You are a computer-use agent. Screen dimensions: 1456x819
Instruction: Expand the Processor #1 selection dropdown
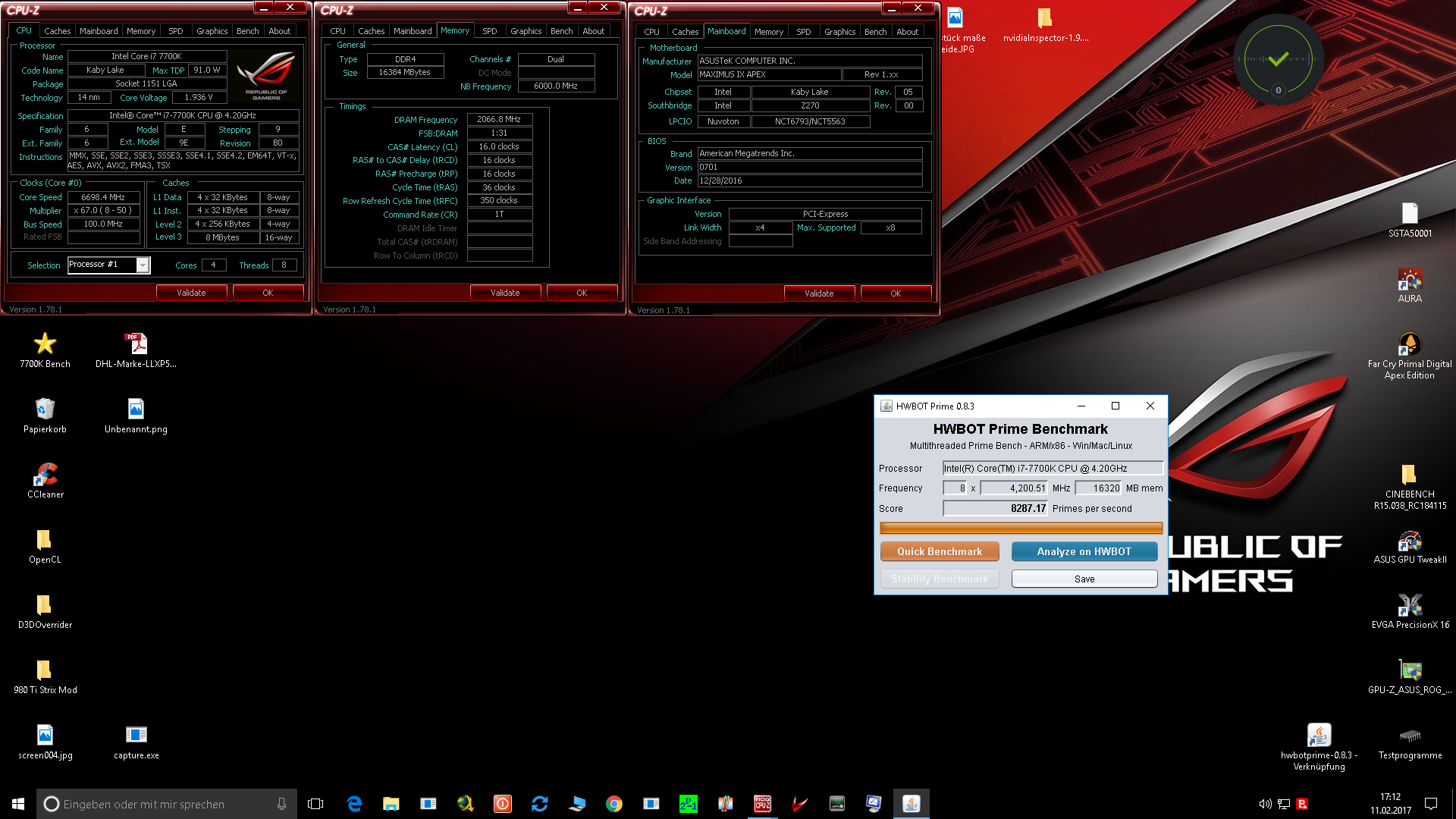[143, 265]
